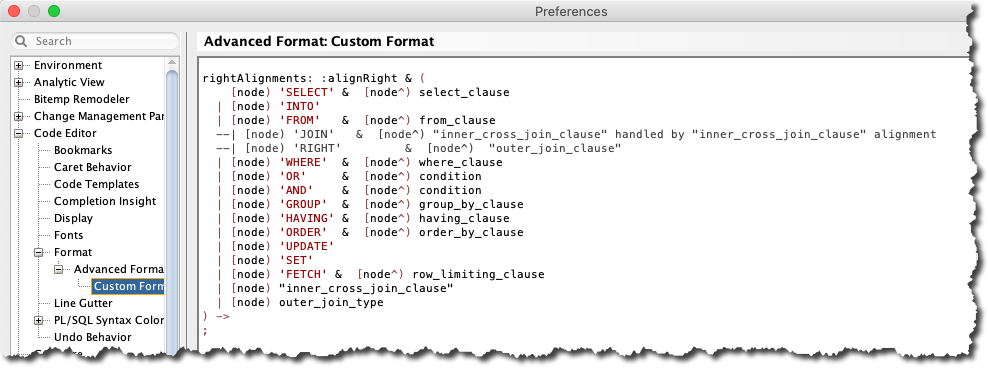Click into the preferences Search field
Image resolution: width=988 pixels, height=368 pixels.
[96, 41]
